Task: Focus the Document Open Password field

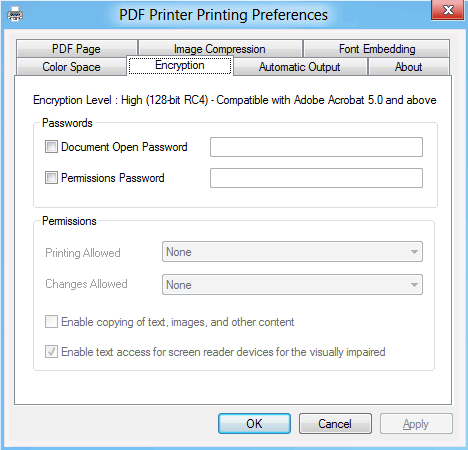Action: [x=316, y=147]
